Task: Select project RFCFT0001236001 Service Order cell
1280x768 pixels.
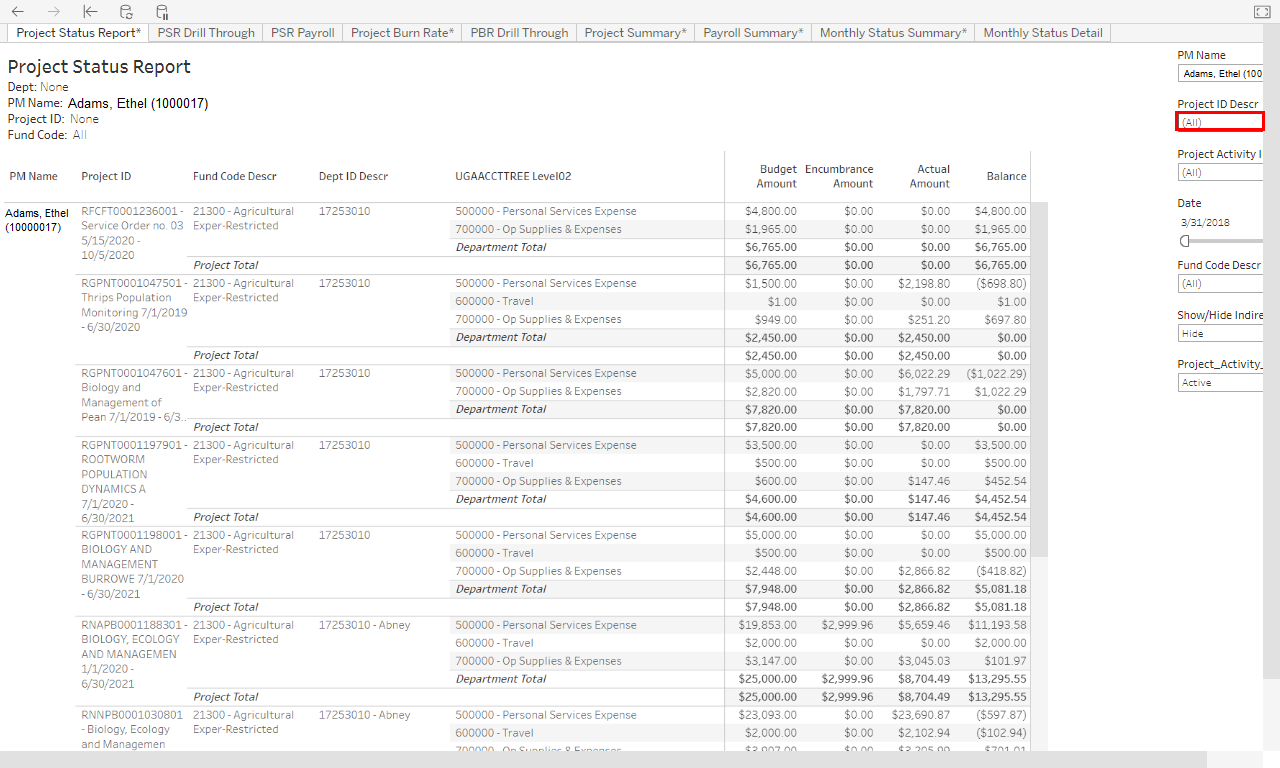Action: [133, 233]
